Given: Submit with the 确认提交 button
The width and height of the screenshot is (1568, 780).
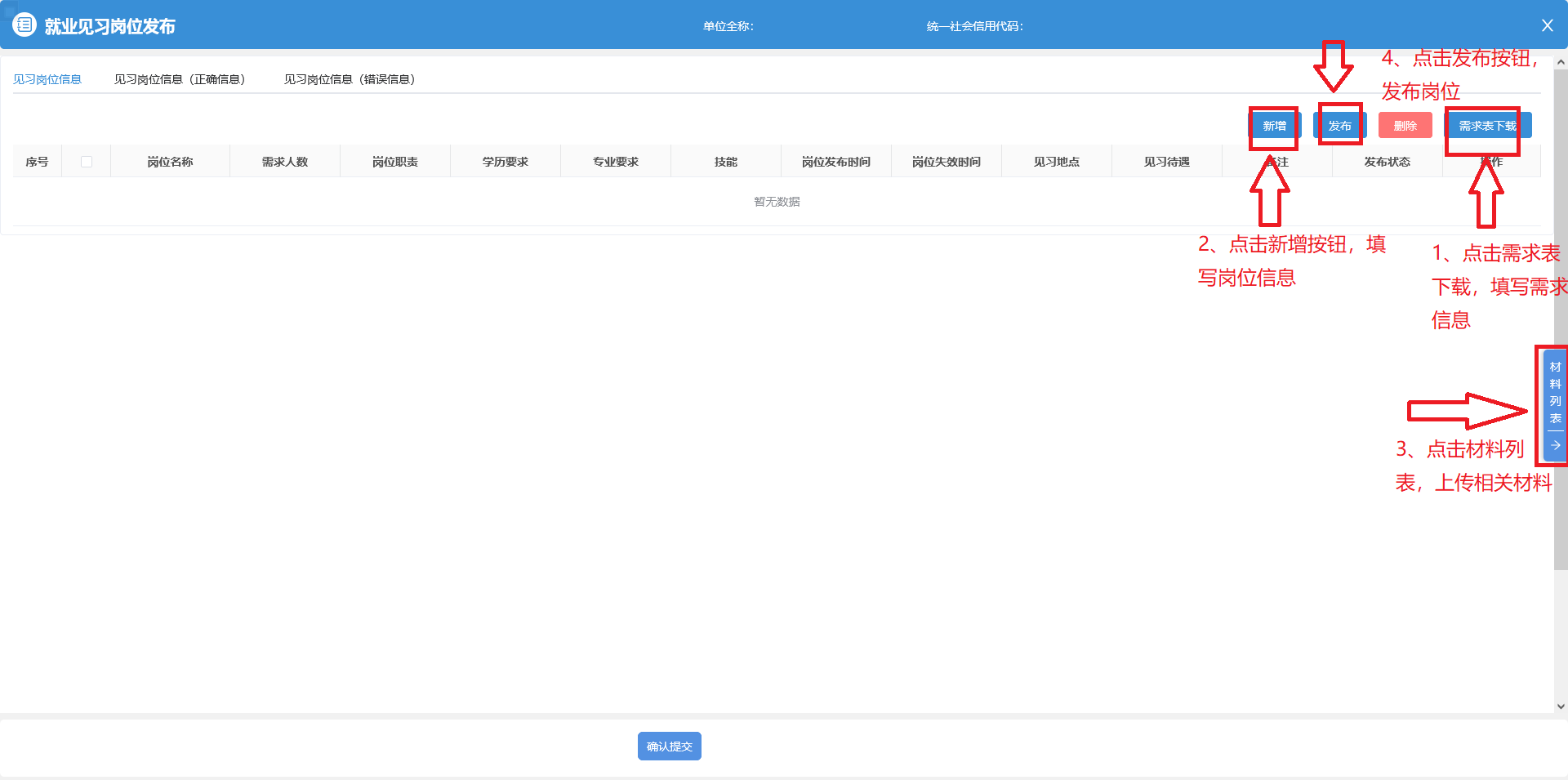Looking at the screenshot, I should pos(669,747).
